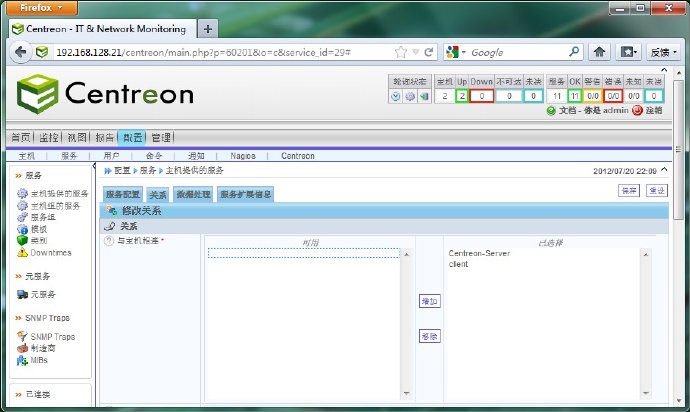The image size is (690, 412).
Task: Open 模板 info-gear icon in sidebar
Action: tap(22, 229)
